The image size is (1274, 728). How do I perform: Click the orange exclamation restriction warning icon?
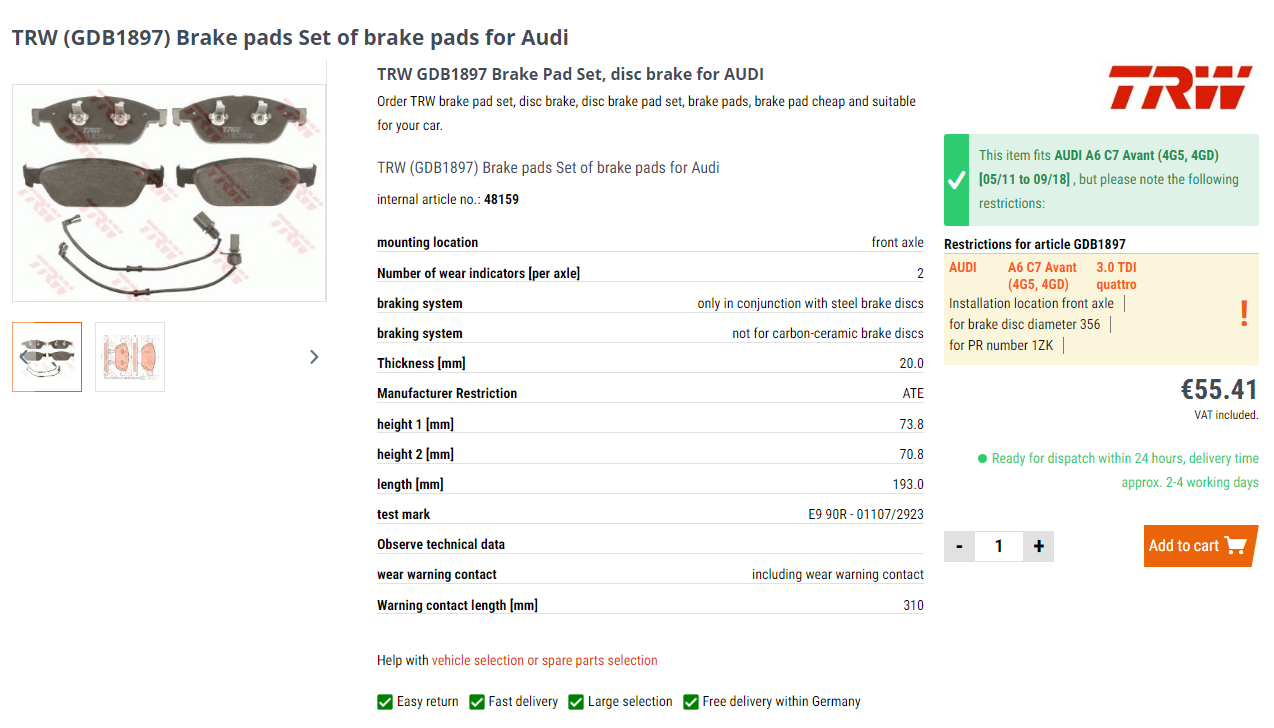(x=1244, y=313)
